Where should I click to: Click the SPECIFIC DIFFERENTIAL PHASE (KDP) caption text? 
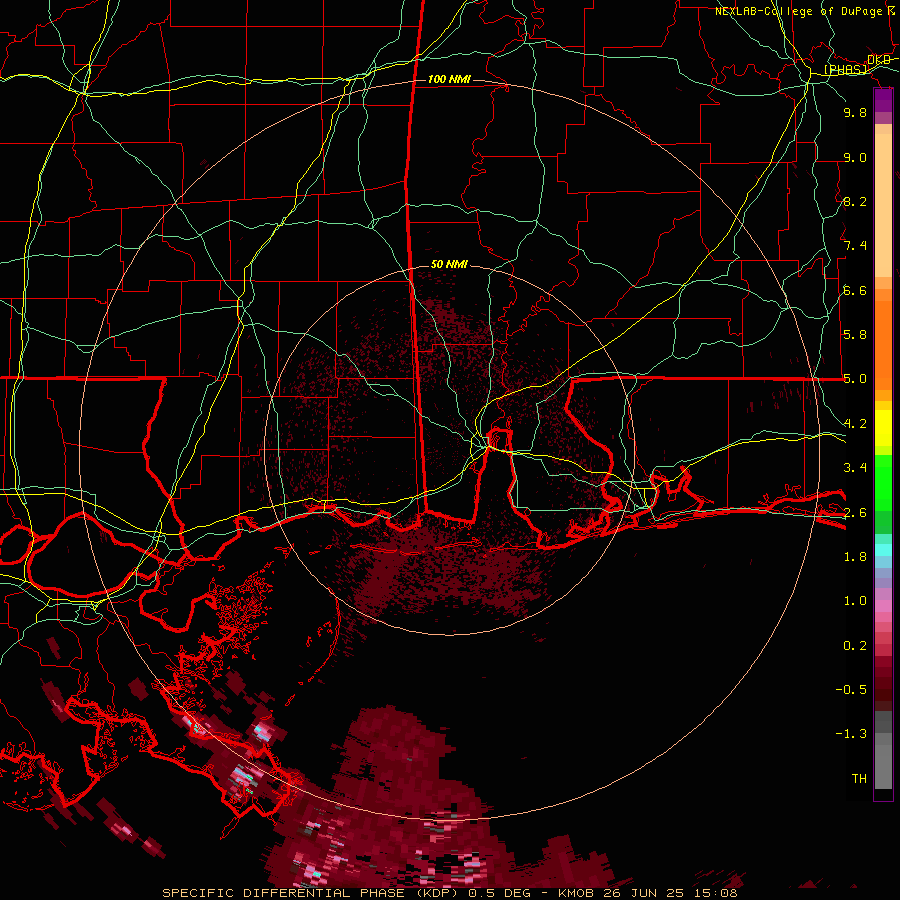coord(313,893)
